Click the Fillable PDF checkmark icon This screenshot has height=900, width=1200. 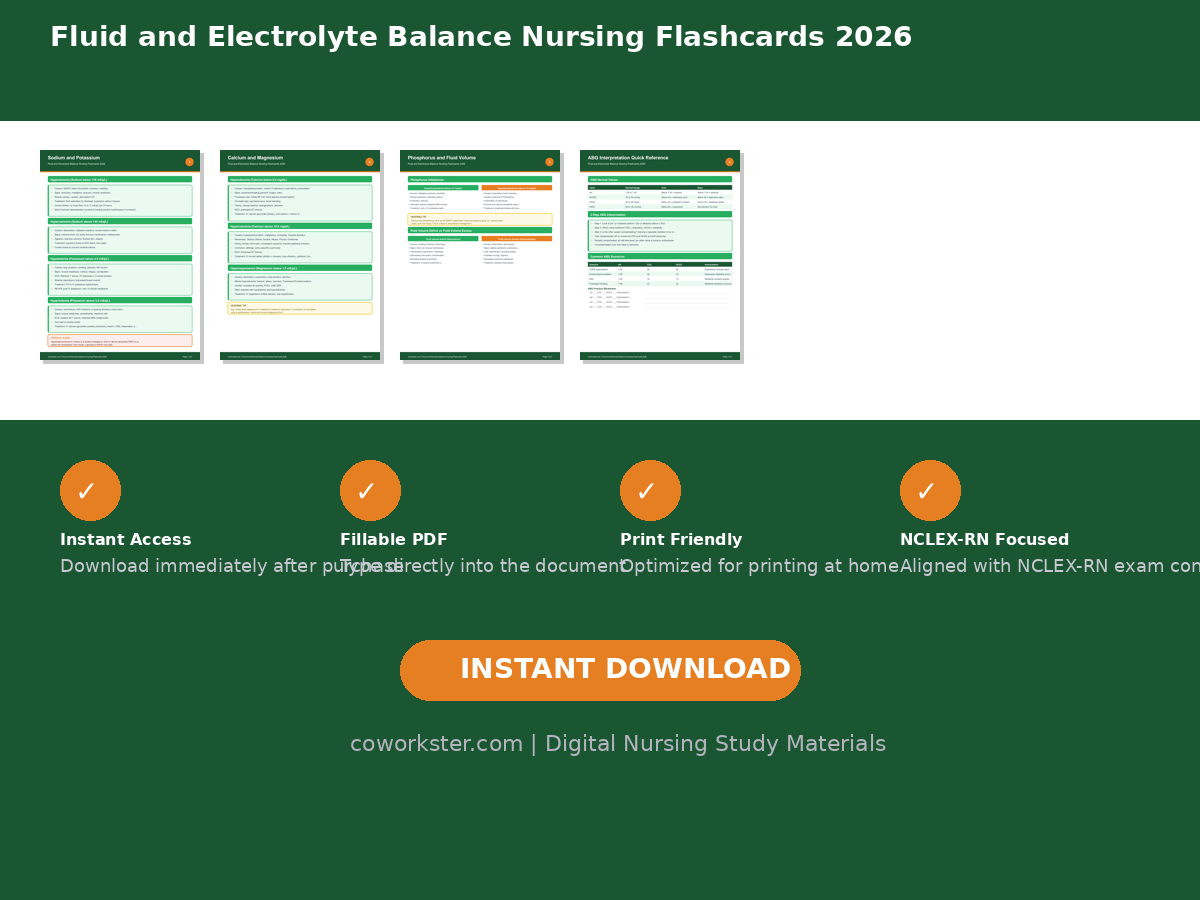370,491
